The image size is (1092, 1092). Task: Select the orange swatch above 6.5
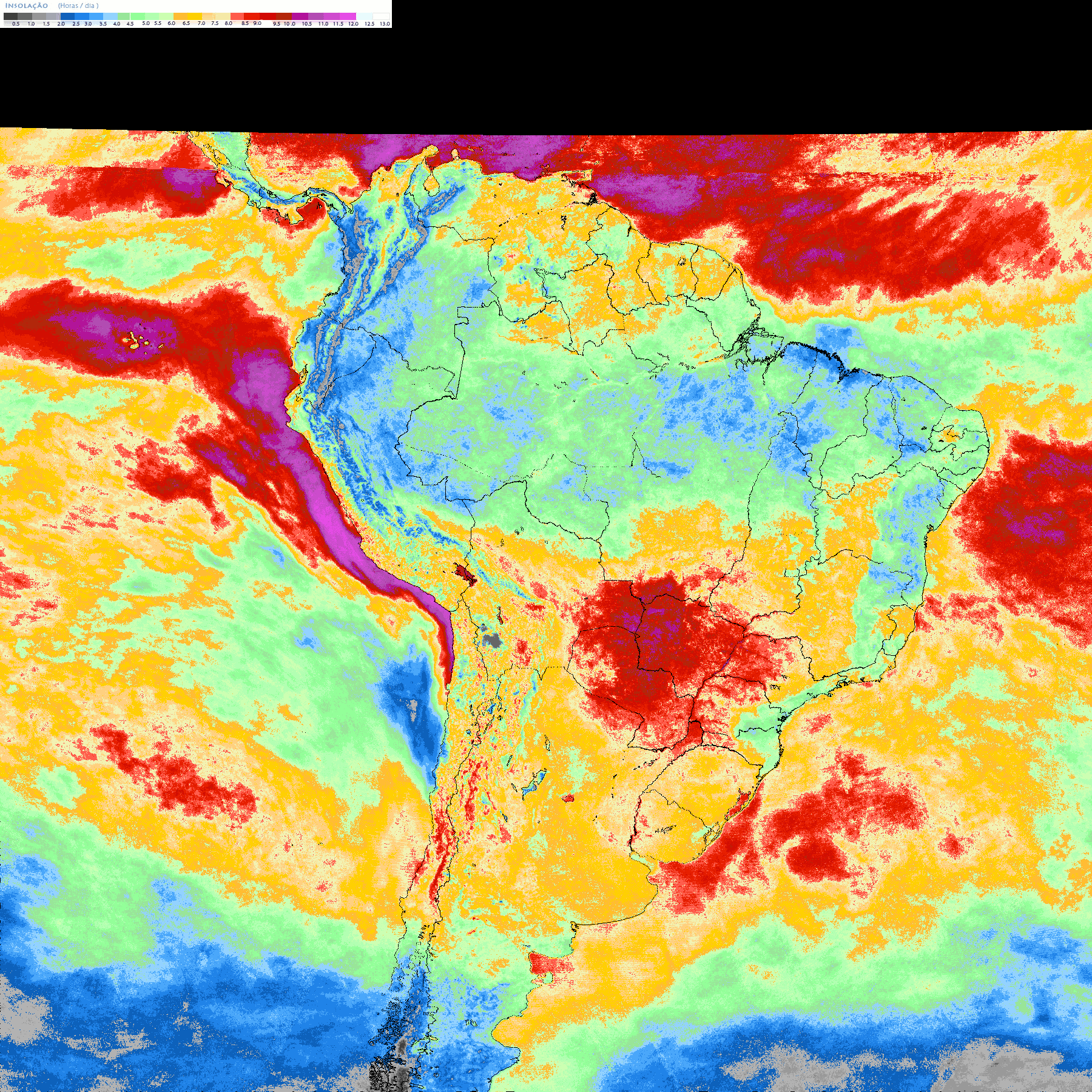pyautogui.click(x=180, y=16)
